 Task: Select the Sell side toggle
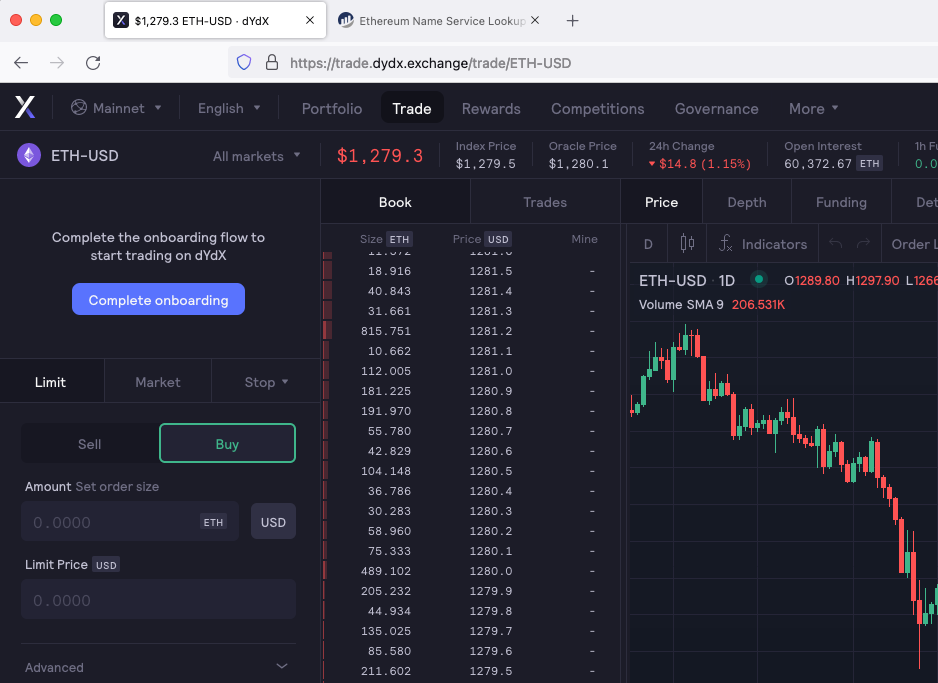point(90,443)
